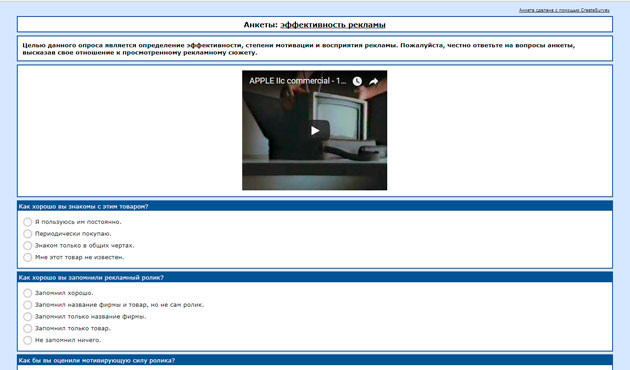Image resolution: width=630 pixels, height=370 pixels.
Task: Open the video title 'APPLE IIc commercial'
Action: tap(297, 81)
